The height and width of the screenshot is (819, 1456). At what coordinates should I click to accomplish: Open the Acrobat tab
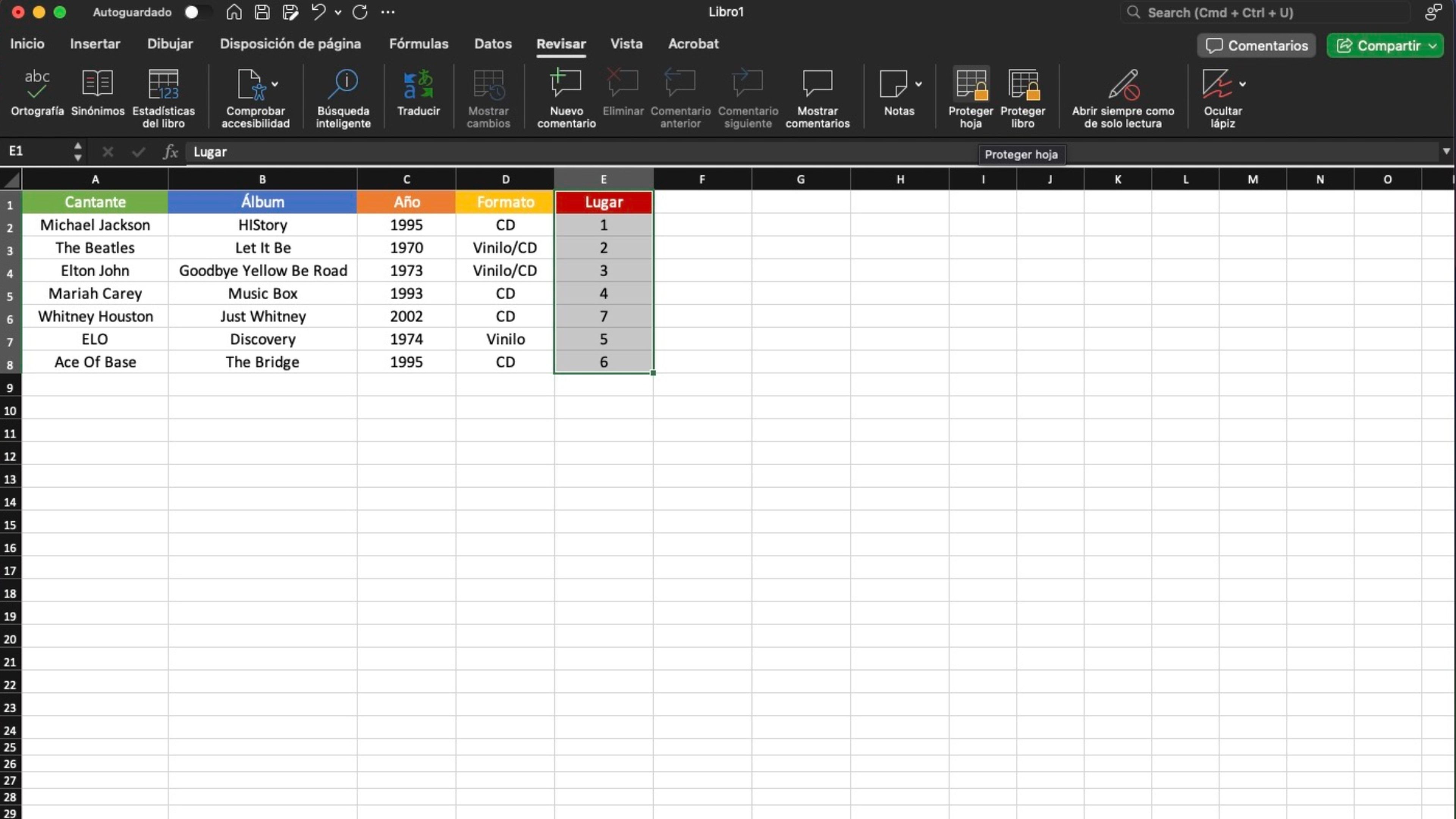[x=693, y=44]
